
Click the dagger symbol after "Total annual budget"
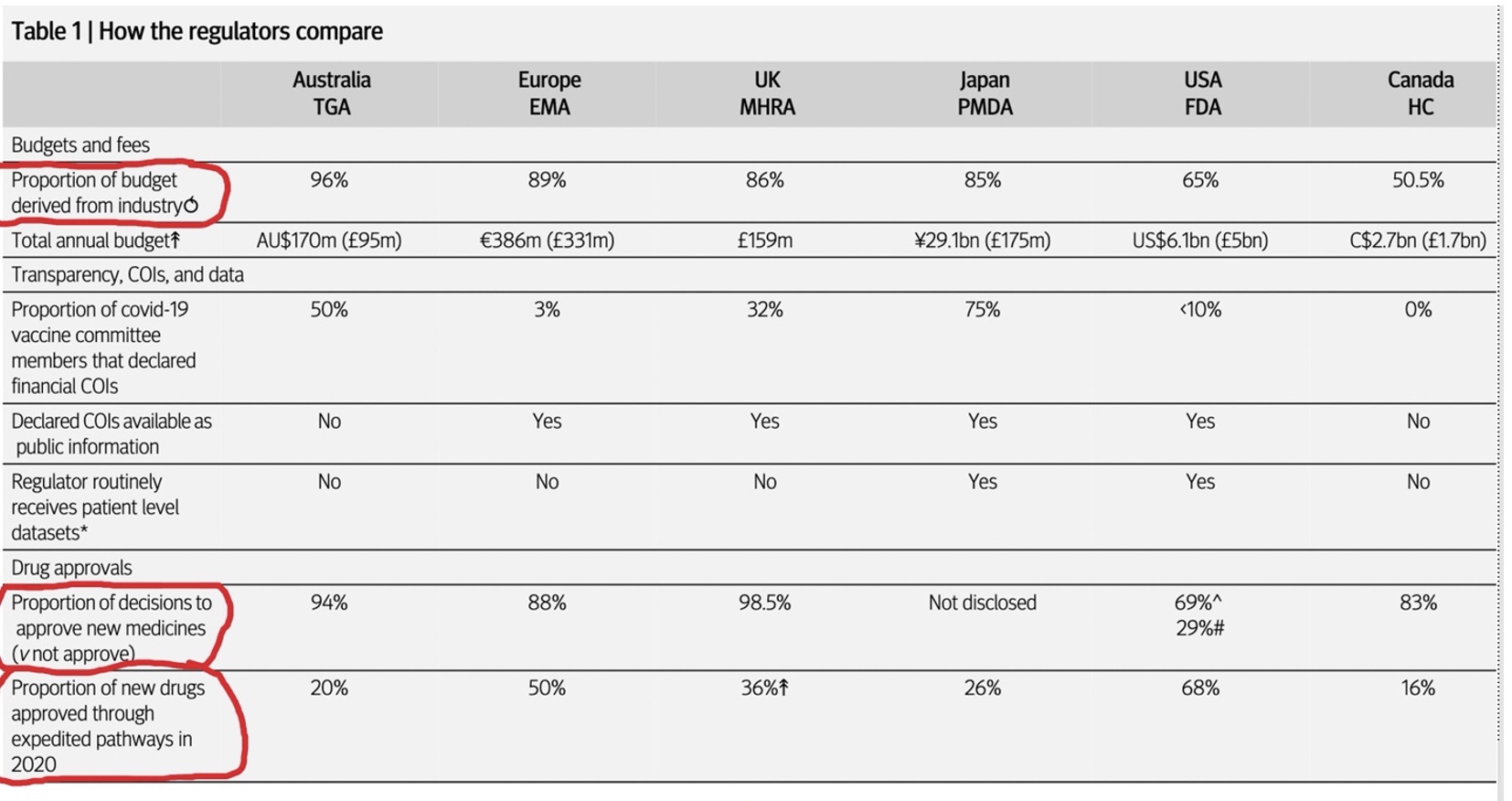(176, 240)
